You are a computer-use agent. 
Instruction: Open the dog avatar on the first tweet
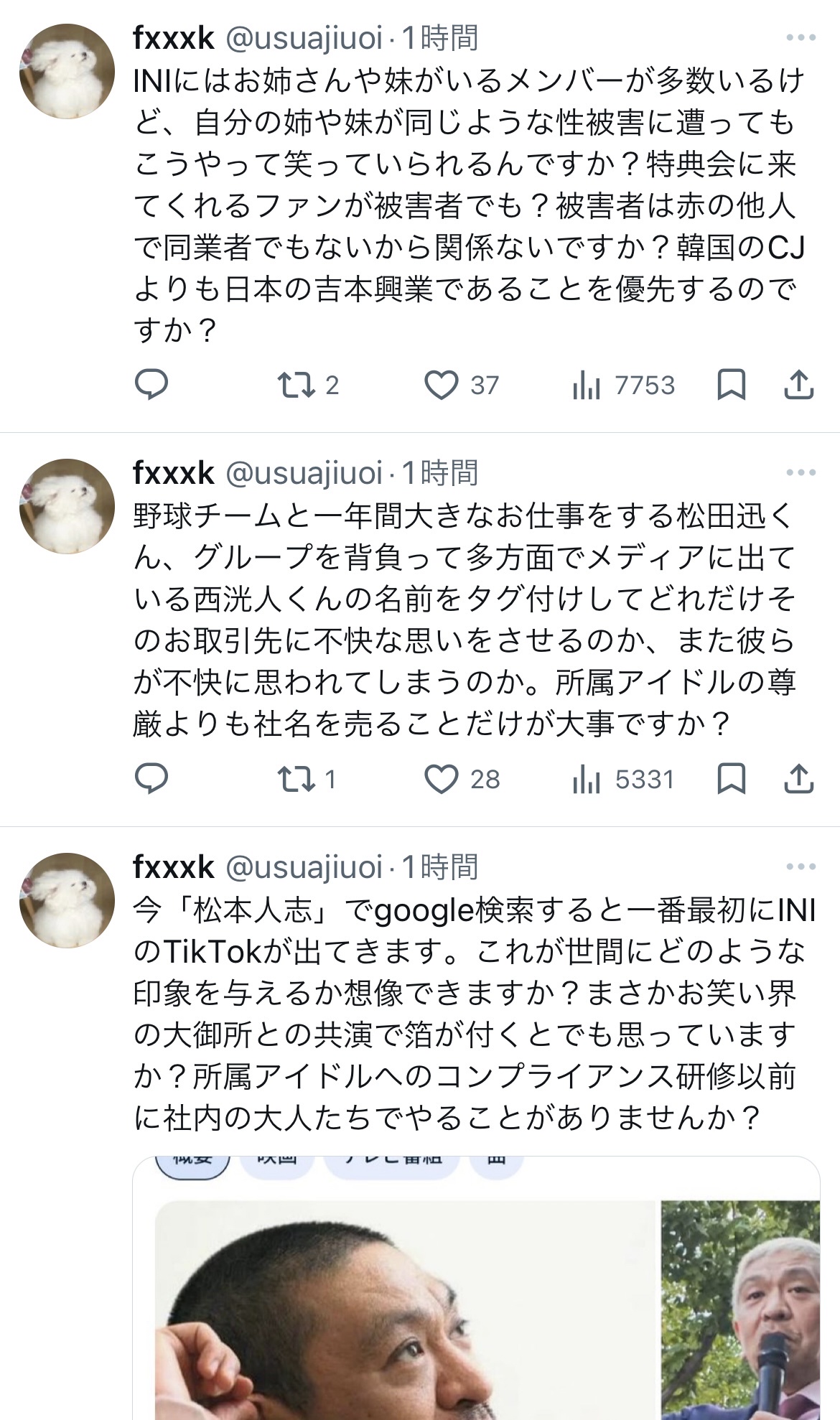(67, 71)
